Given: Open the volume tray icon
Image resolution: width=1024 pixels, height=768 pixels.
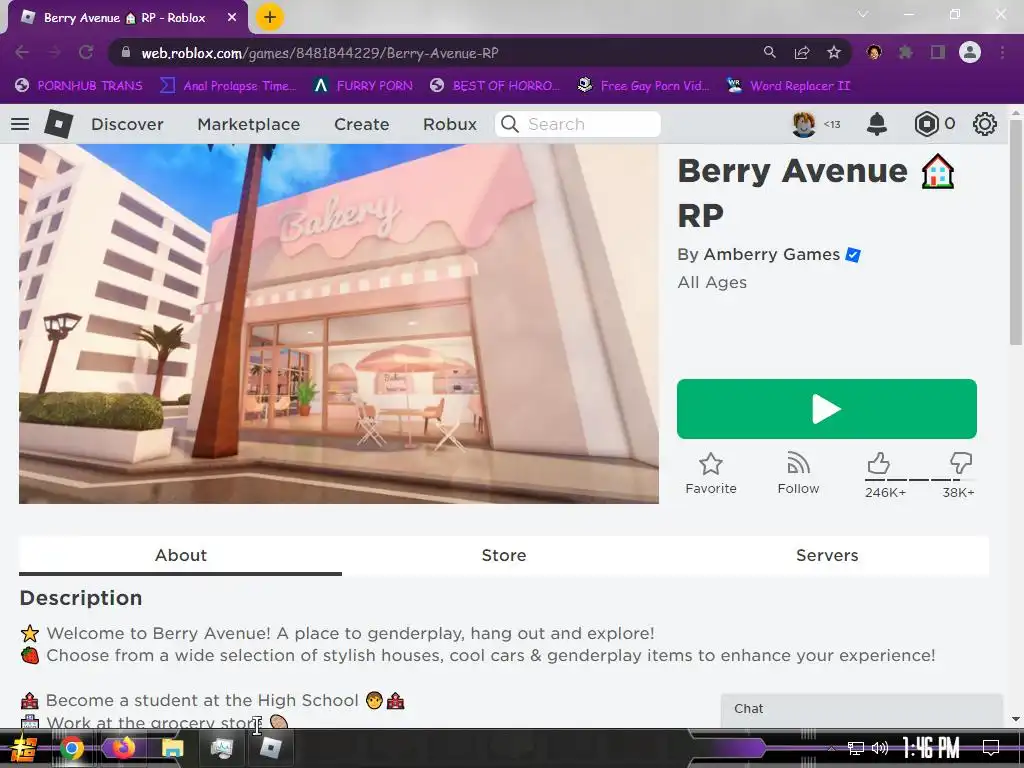Looking at the screenshot, I should tap(880, 748).
